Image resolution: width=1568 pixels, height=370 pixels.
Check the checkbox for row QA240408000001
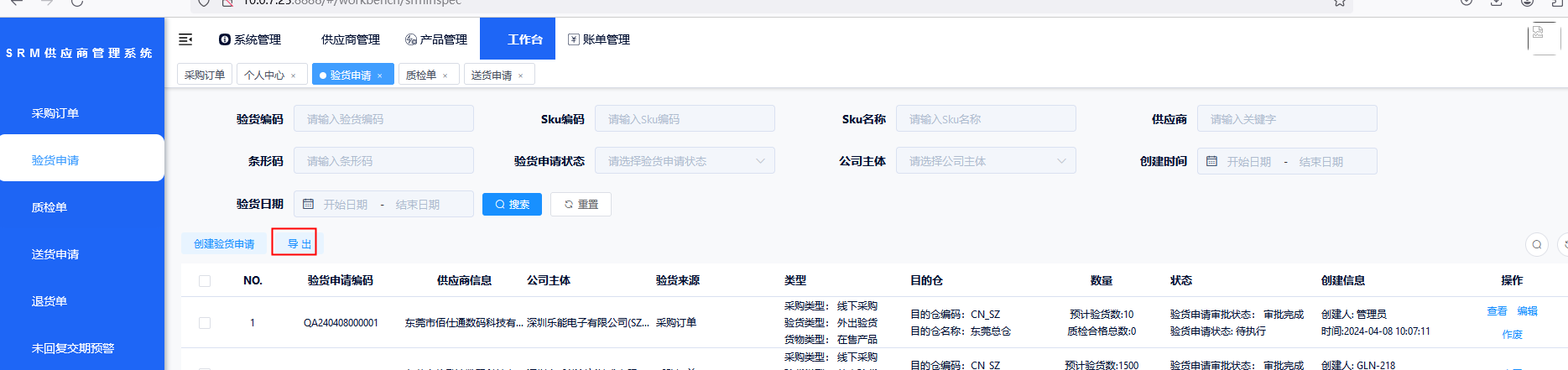[x=205, y=323]
